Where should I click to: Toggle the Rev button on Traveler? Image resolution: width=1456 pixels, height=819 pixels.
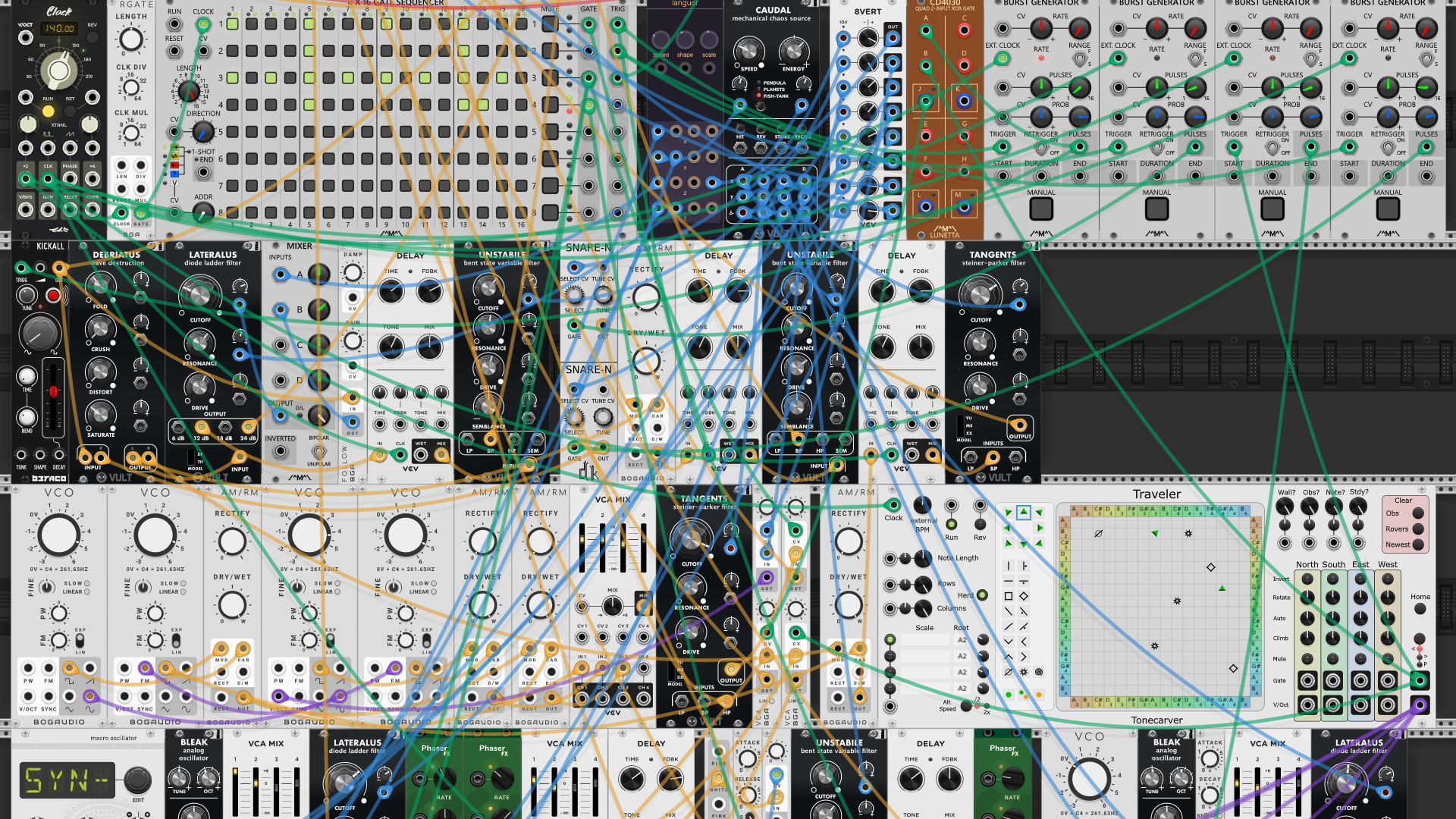[x=980, y=525]
